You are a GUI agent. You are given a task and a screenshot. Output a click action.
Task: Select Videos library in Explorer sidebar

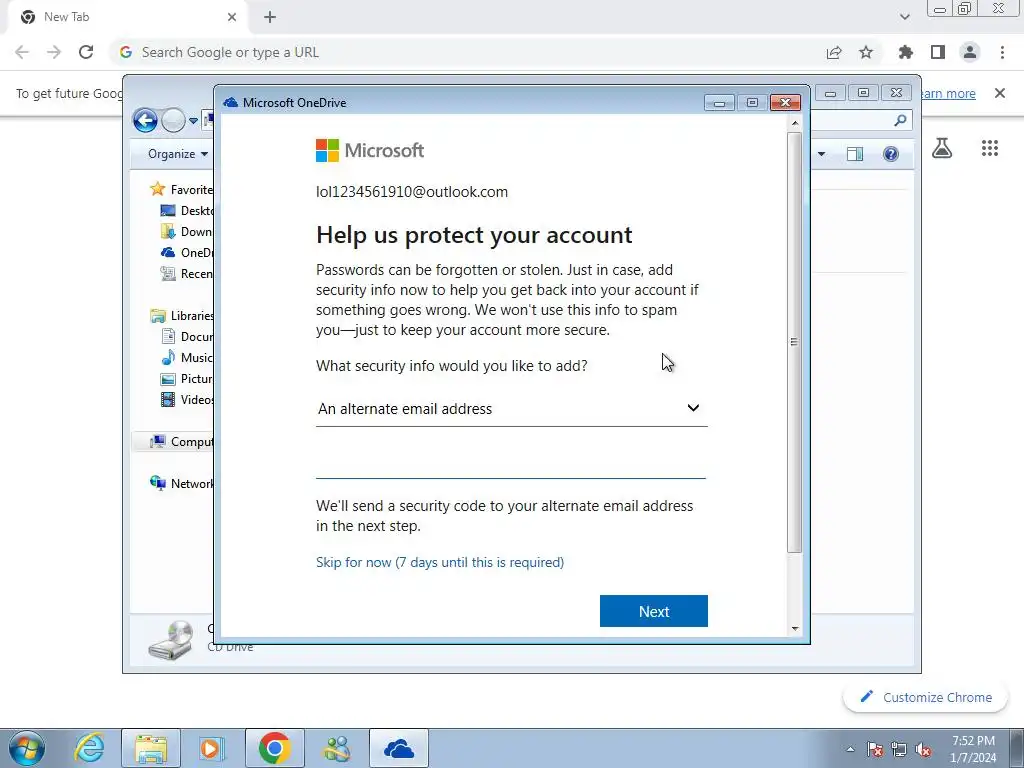(187, 399)
